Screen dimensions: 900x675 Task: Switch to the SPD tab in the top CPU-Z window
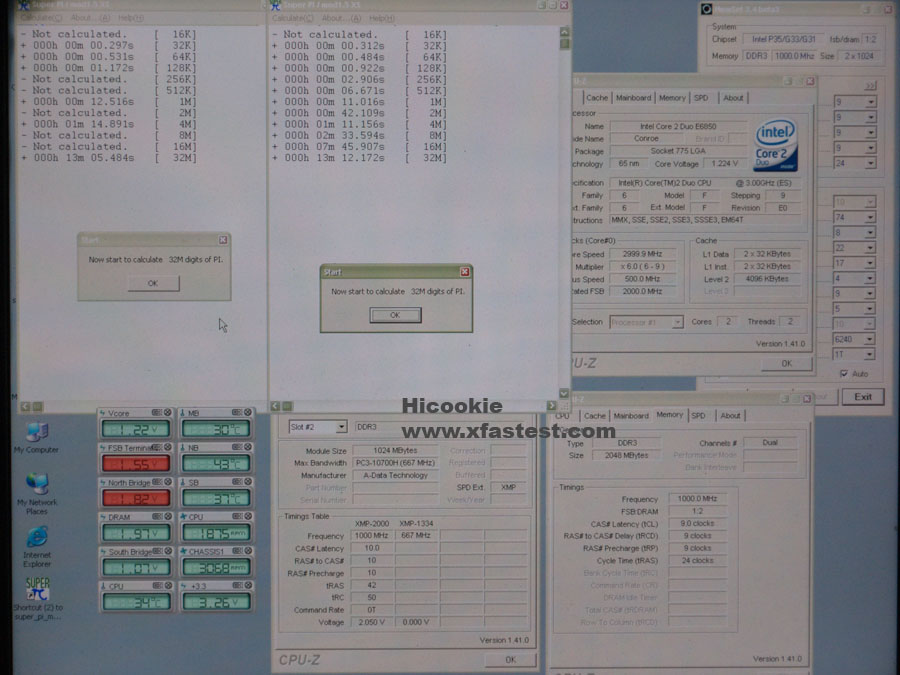[701, 98]
